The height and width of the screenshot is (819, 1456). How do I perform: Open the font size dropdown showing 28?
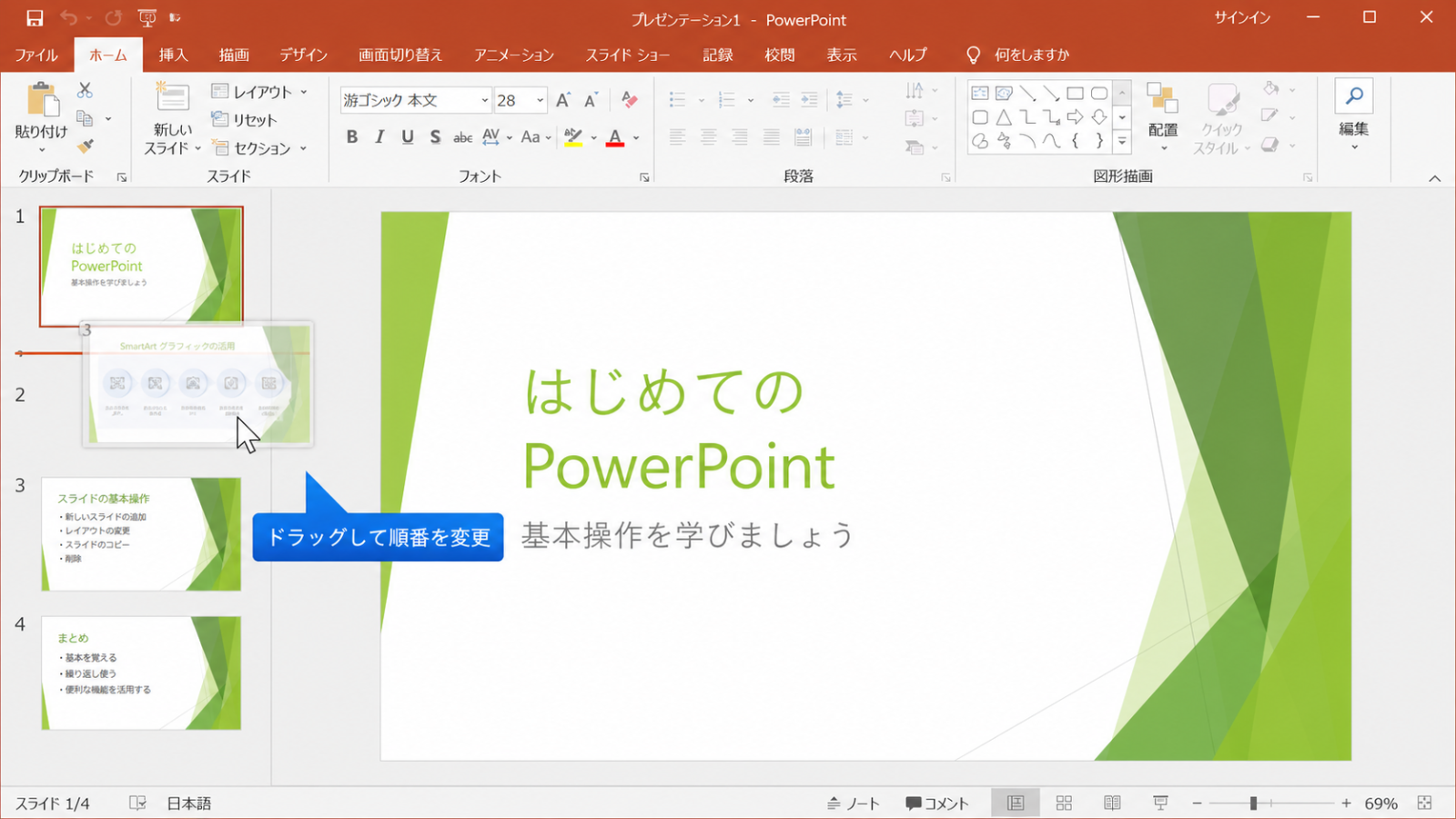click(541, 100)
